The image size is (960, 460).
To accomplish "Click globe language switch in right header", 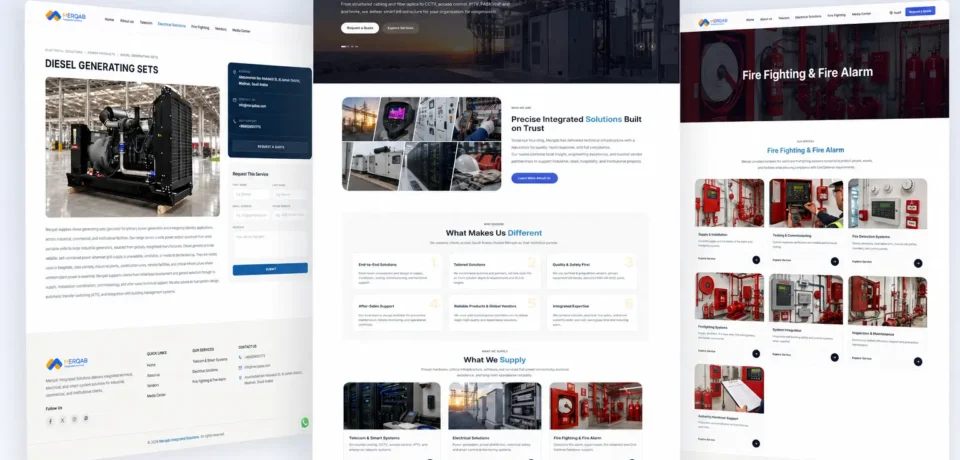I will tap(895, 12).
